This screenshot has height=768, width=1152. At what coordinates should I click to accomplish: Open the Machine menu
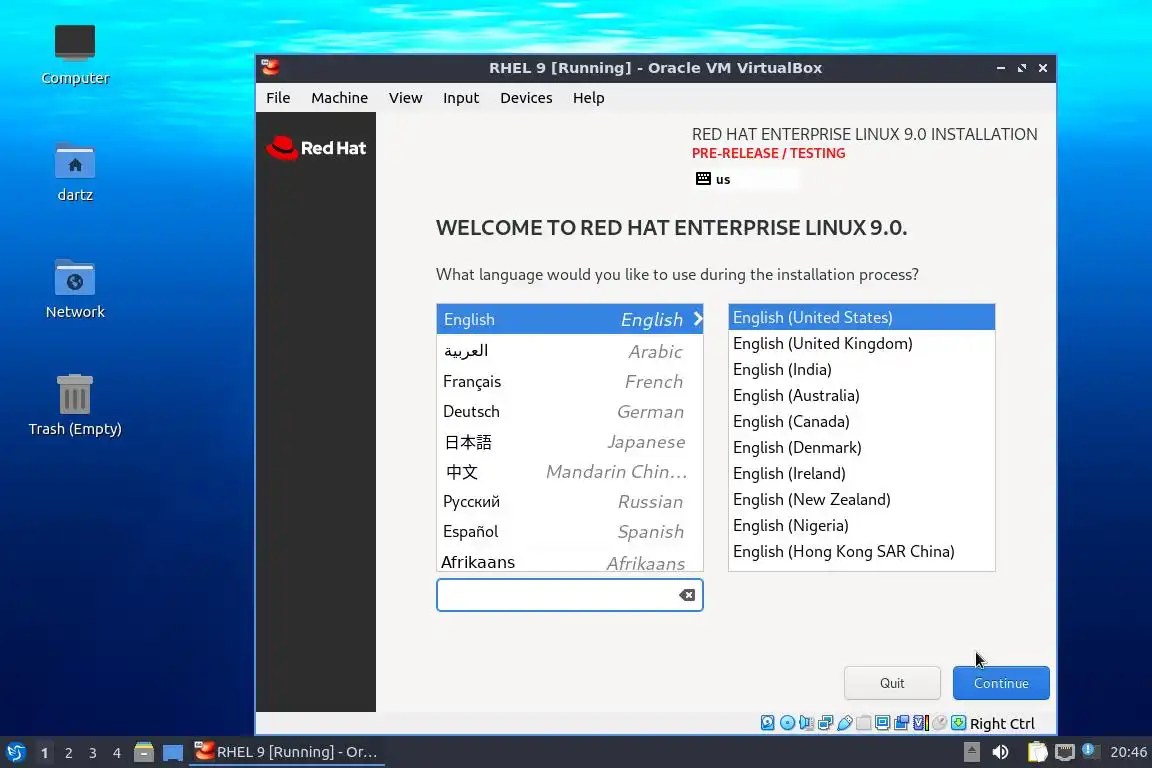point(339,98)
